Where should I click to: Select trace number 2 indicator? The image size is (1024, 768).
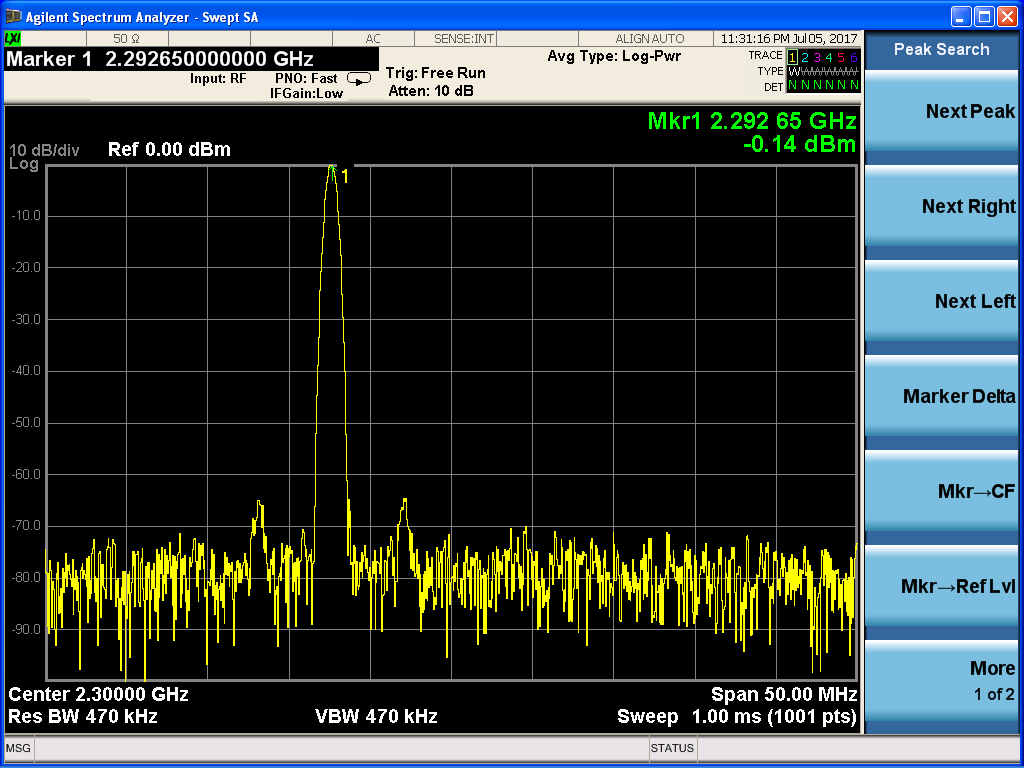tap(805, 57)
